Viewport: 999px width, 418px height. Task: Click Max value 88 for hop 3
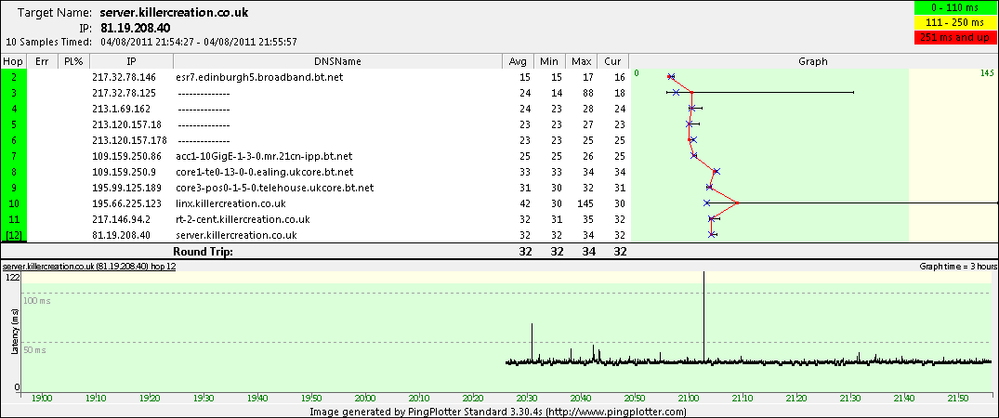pyautogui.click(x=586, y=93)
